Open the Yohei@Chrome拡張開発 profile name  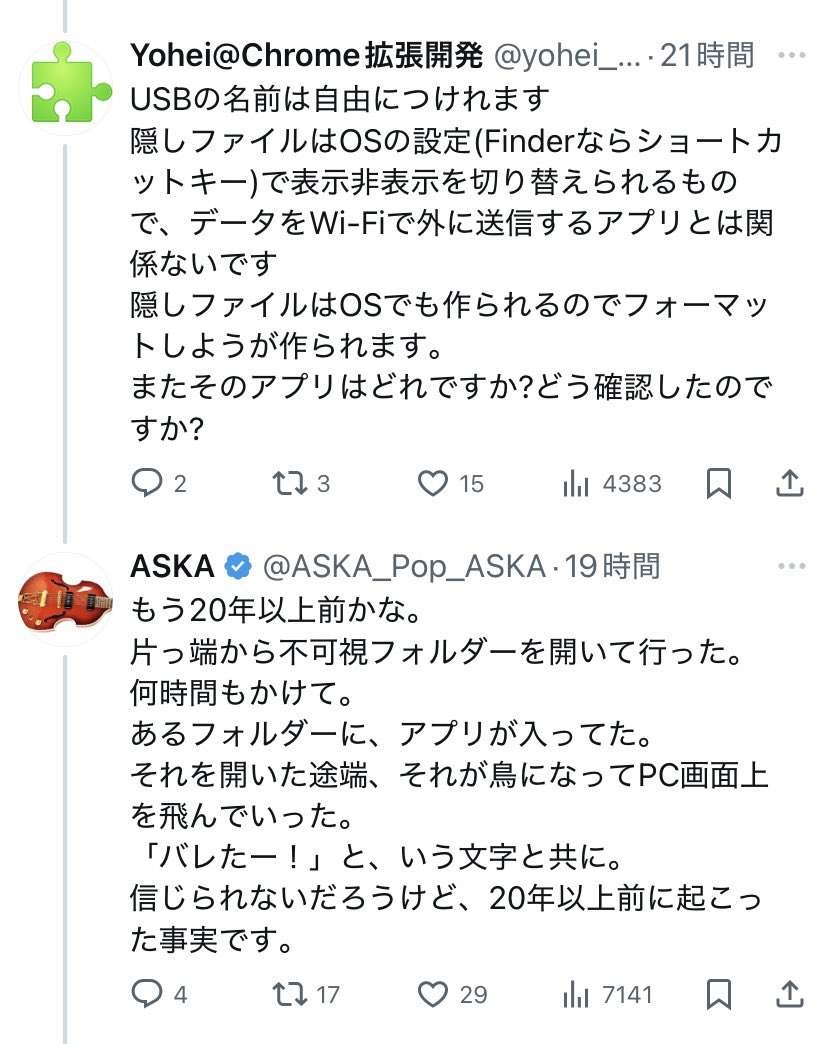click(x=307, y=55)
